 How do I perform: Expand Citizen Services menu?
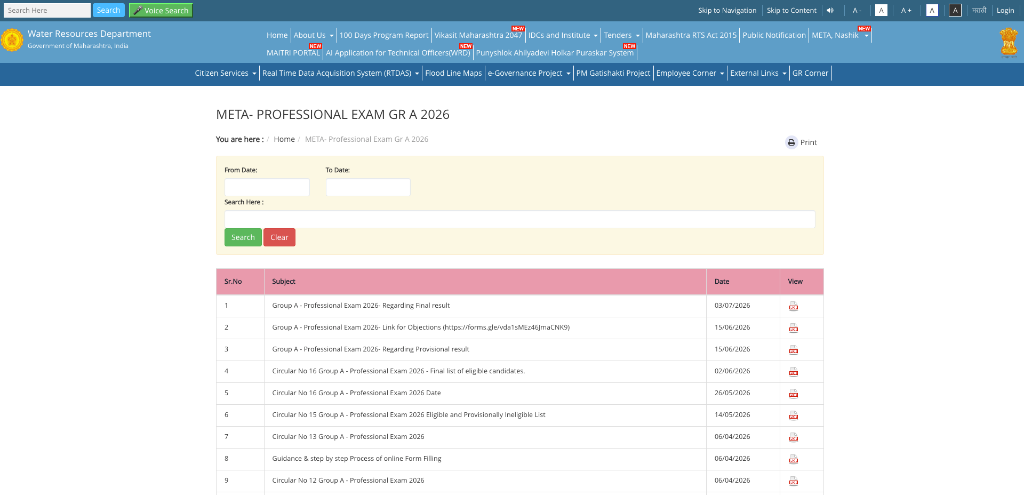coord(225,74)
